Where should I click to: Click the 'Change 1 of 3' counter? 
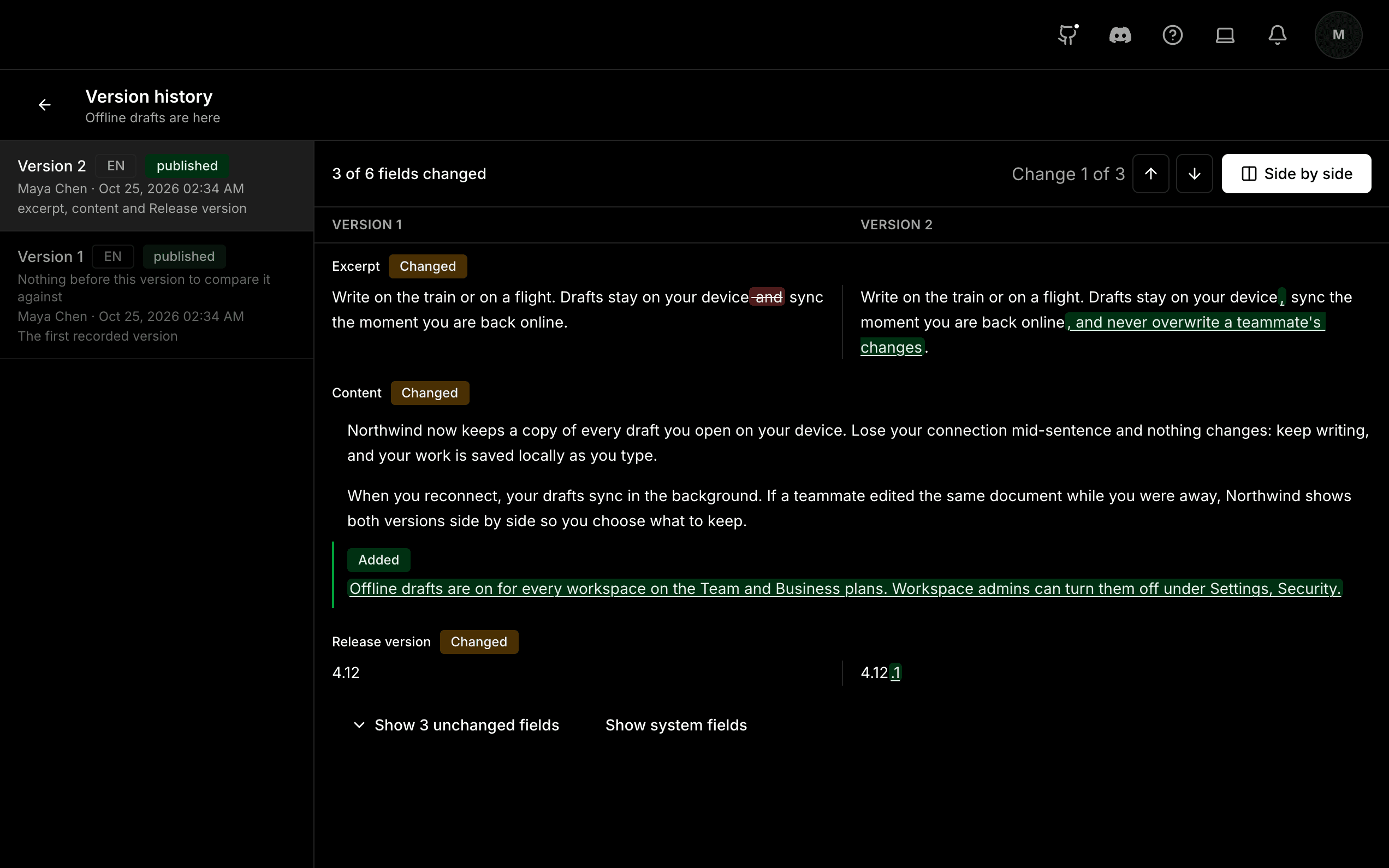point(1068,174)
